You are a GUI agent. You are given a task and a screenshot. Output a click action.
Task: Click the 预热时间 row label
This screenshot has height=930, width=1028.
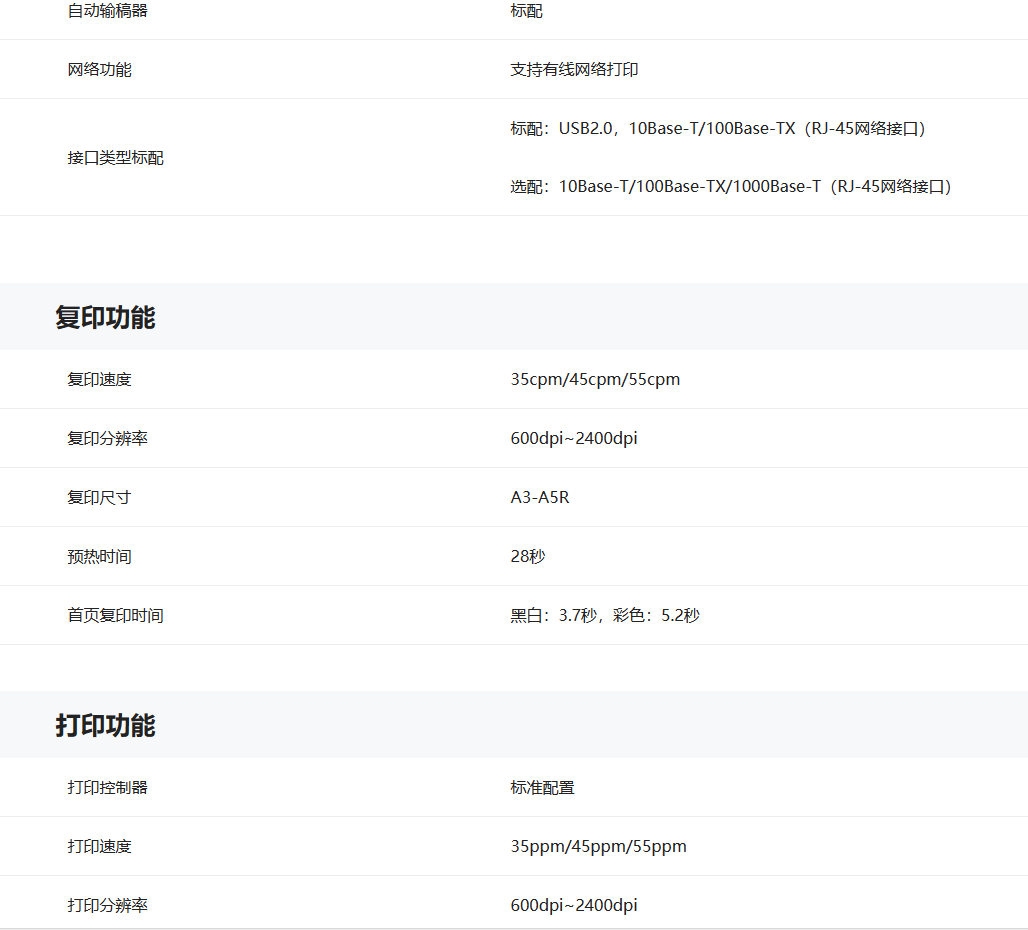(99, 557)
